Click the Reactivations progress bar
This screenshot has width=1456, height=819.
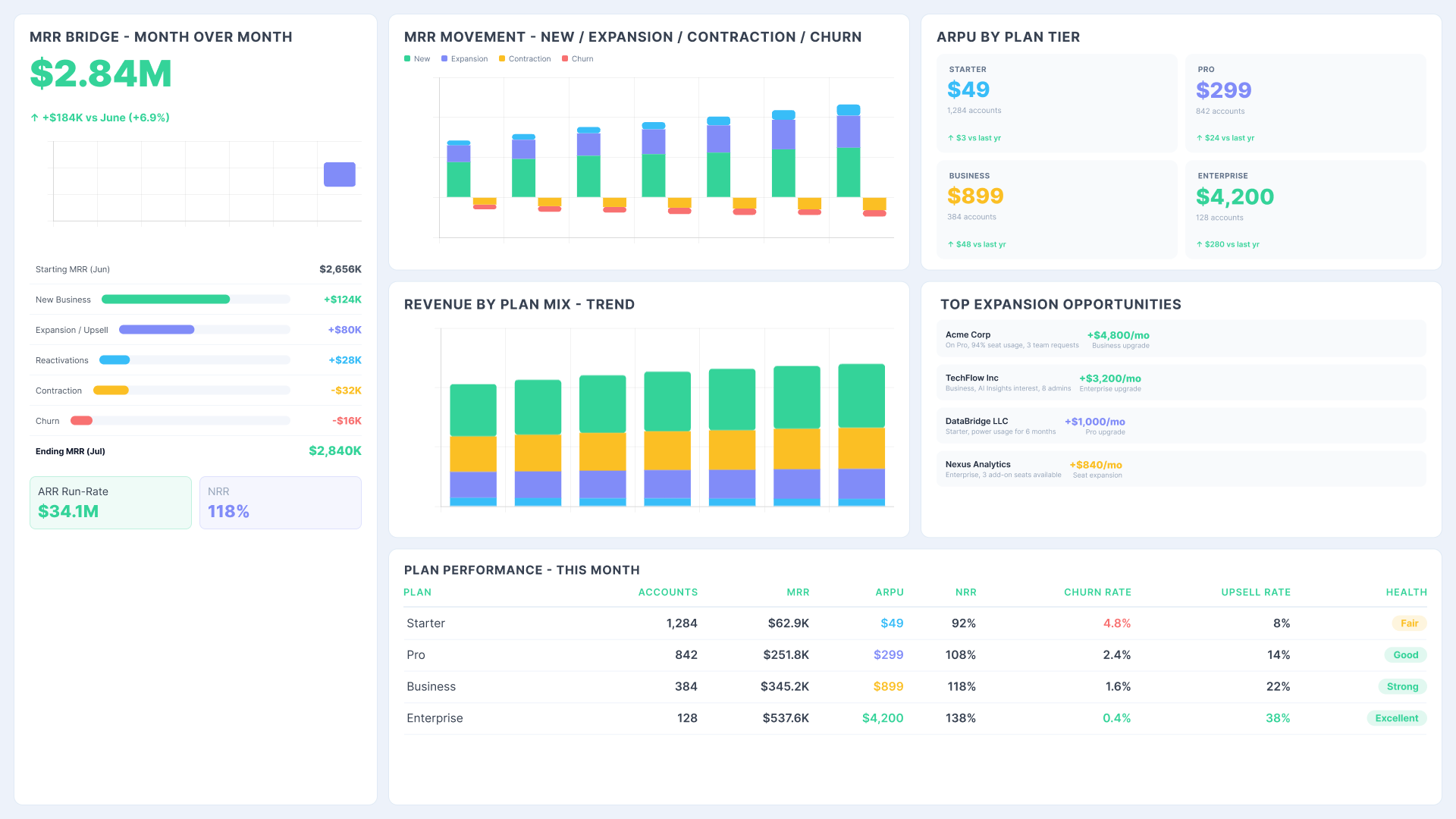[195, 360]
